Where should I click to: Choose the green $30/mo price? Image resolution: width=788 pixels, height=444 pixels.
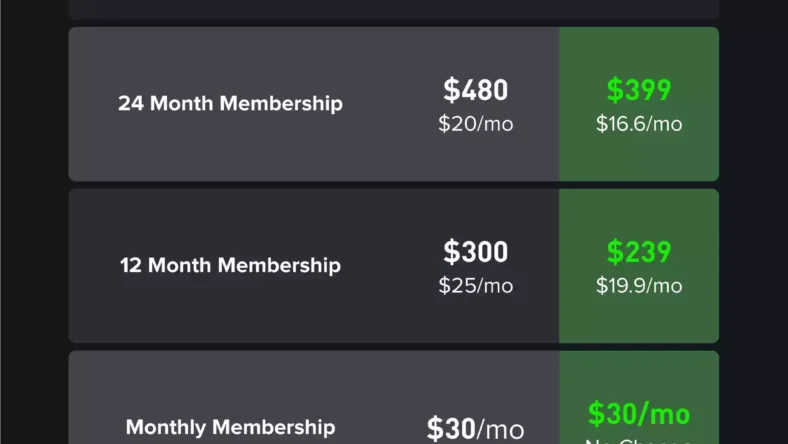point(638,414)
